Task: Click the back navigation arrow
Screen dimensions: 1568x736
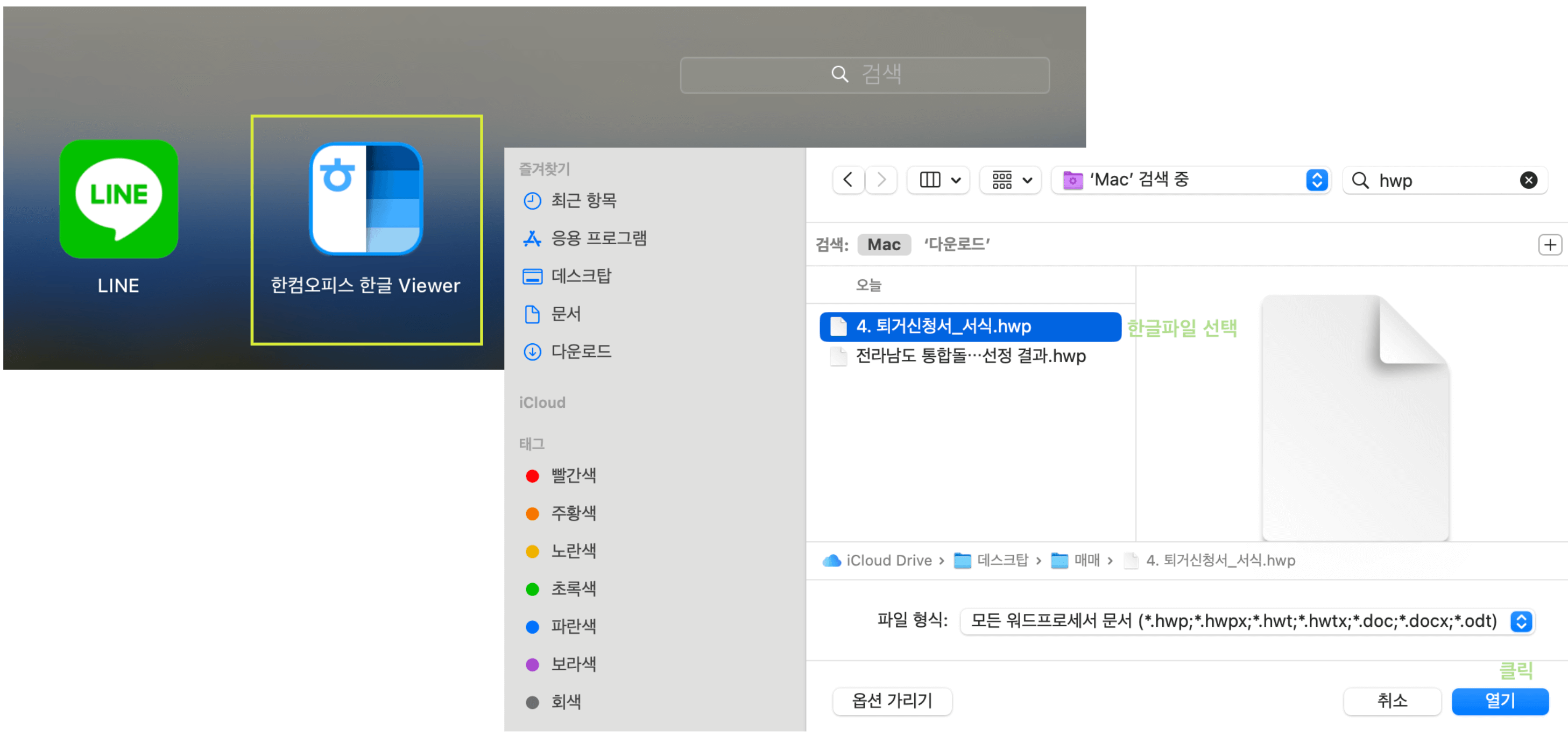Action: point(848,180)
